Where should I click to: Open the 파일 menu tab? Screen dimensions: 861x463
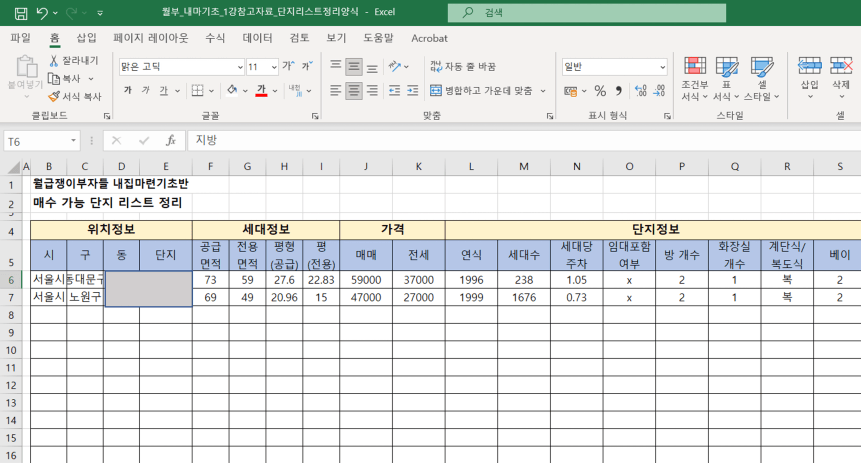tap(20, 38)
